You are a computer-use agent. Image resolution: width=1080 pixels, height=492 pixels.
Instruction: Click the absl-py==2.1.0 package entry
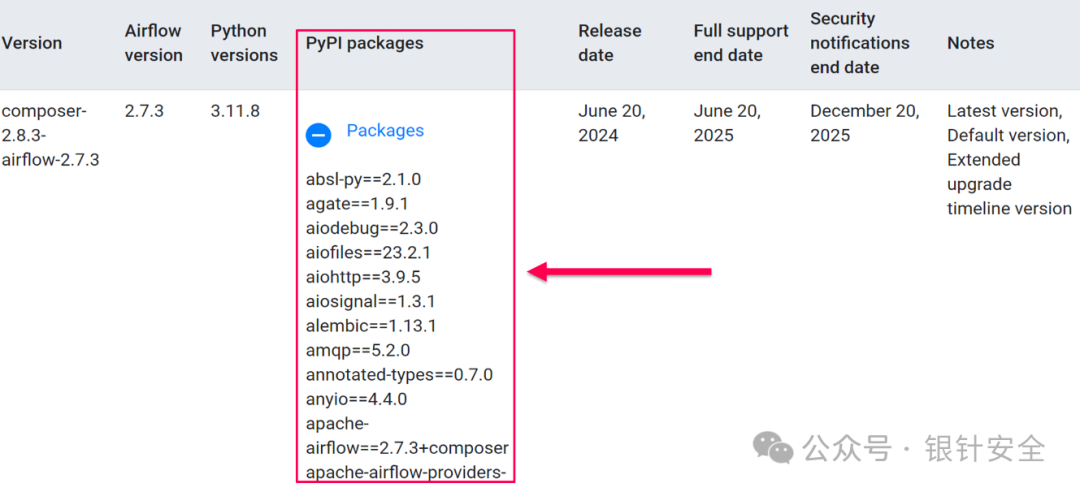(x=363, y=180)
